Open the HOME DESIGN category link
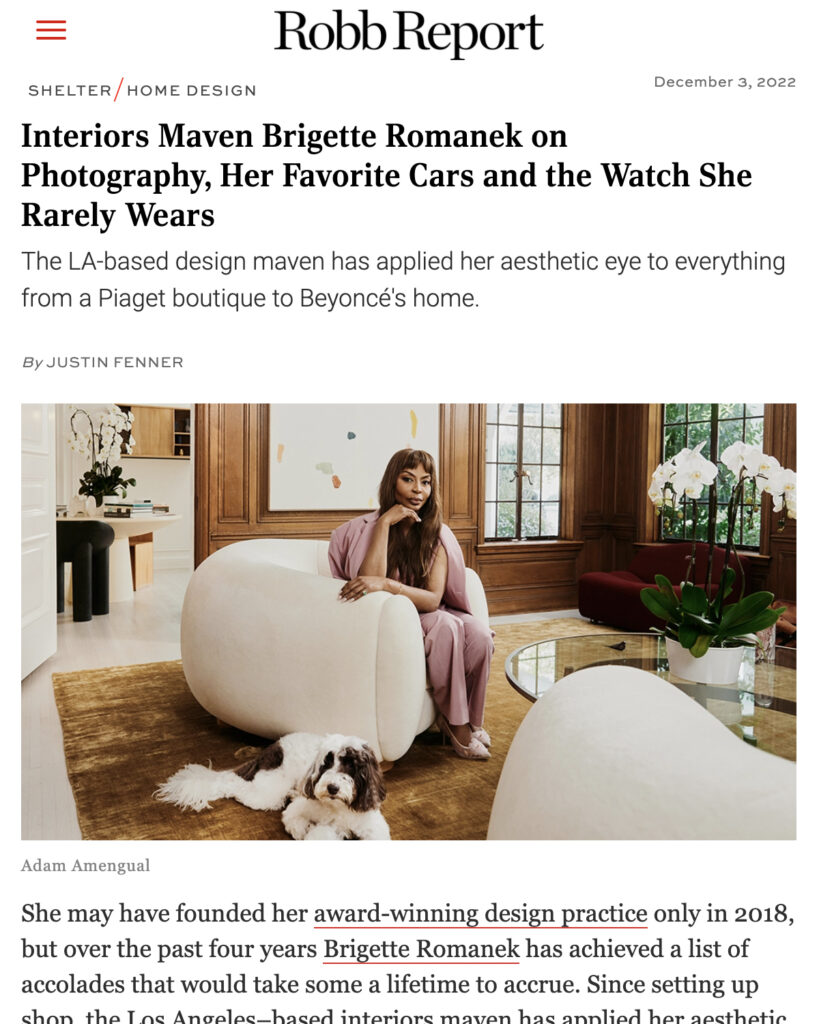819x1024 pixels. point(191,90)
